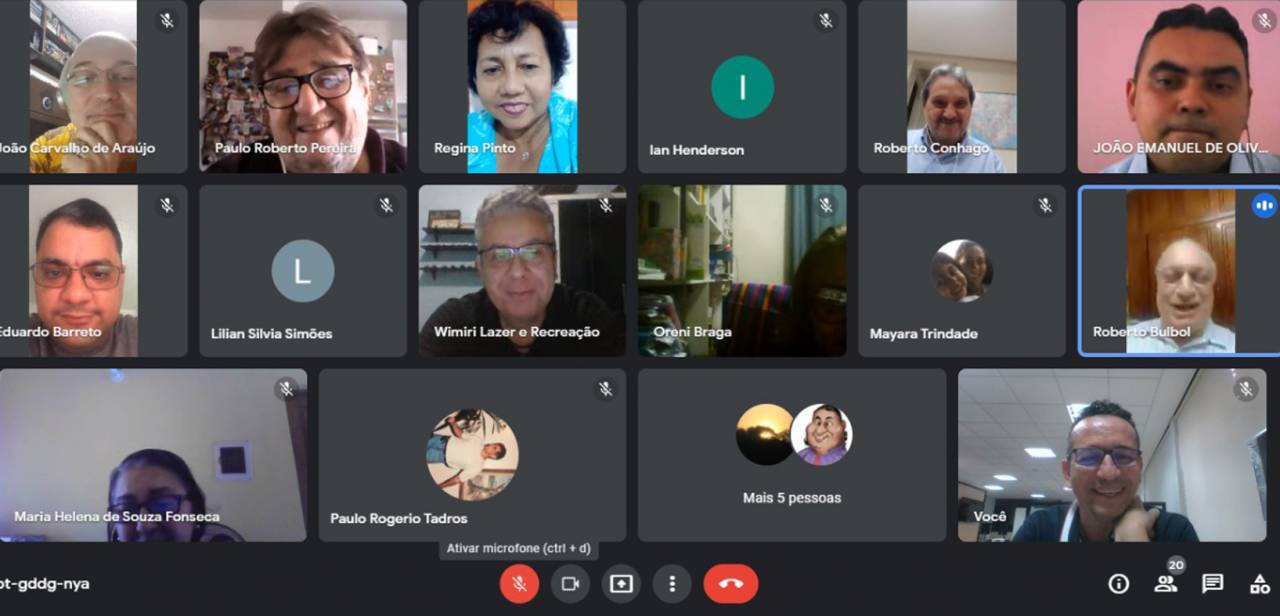Click muted mic icon on Ian Henderson tile

coord(825,20)
